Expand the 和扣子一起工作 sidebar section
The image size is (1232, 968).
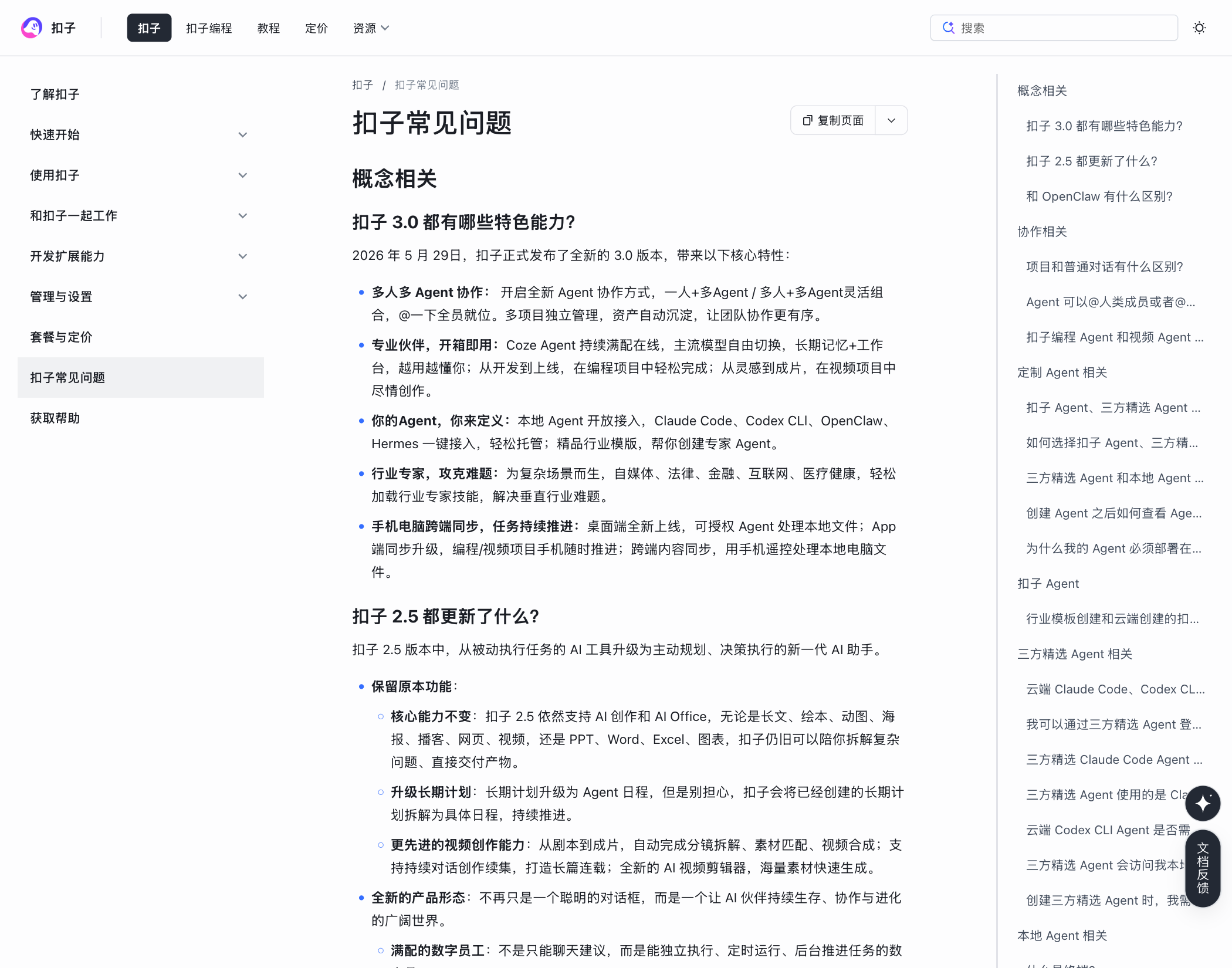(140, 216)
